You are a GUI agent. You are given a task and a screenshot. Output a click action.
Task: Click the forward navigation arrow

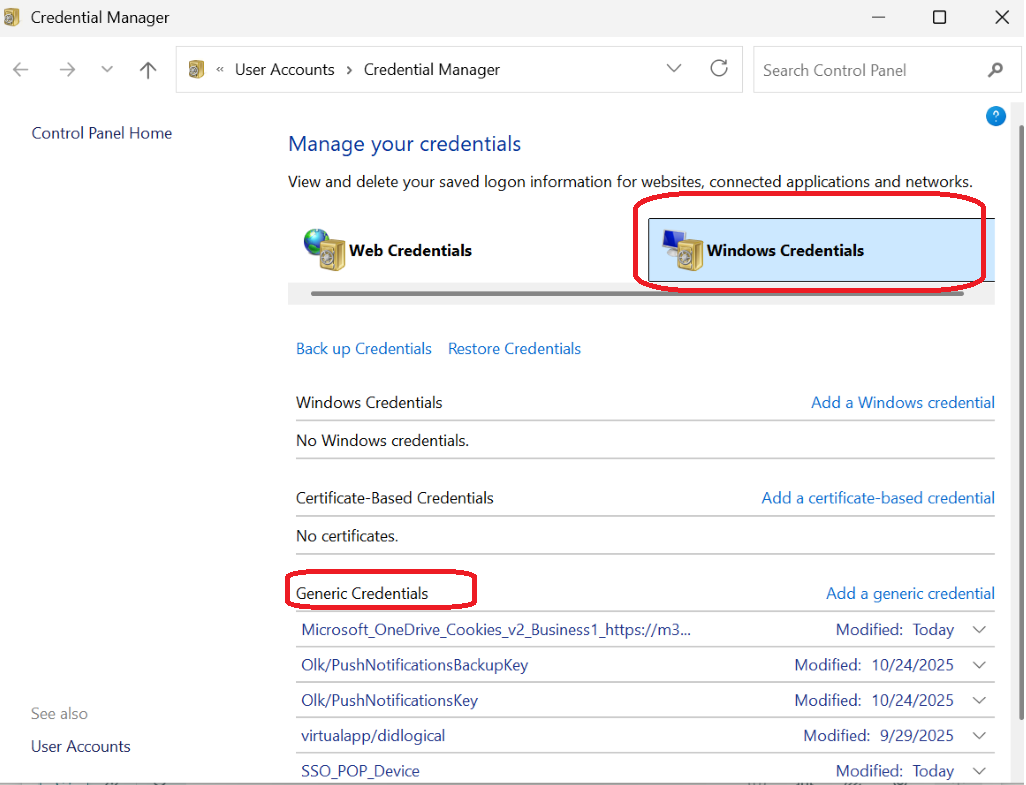coord(67,69)
